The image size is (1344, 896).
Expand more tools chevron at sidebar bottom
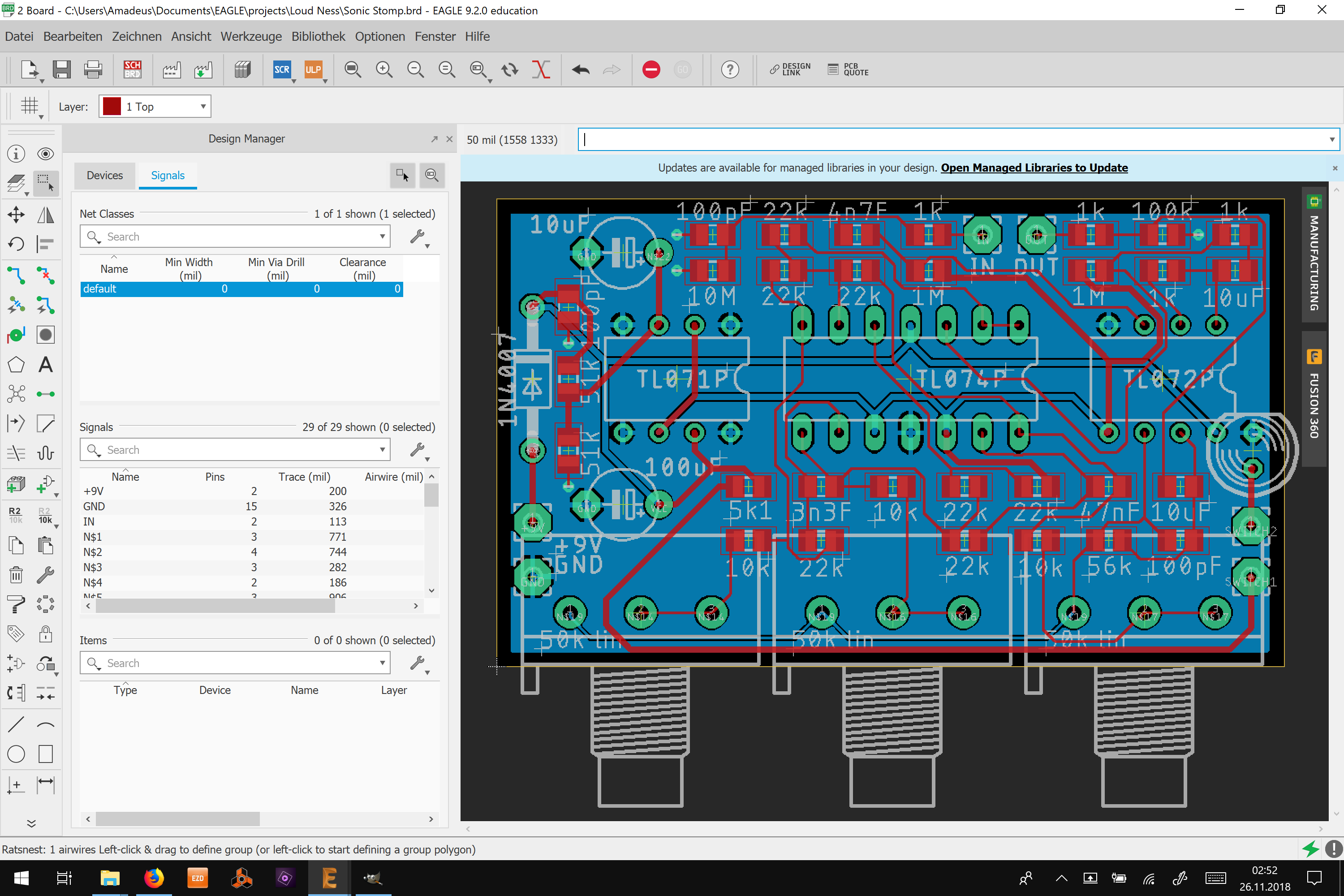[x=31, y=823]
